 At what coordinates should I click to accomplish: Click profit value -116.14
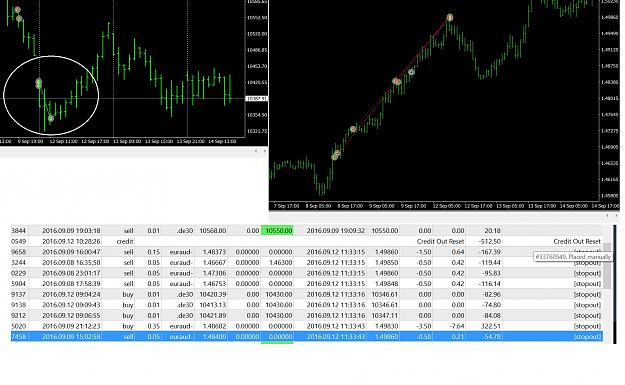[x=490, y=284]
